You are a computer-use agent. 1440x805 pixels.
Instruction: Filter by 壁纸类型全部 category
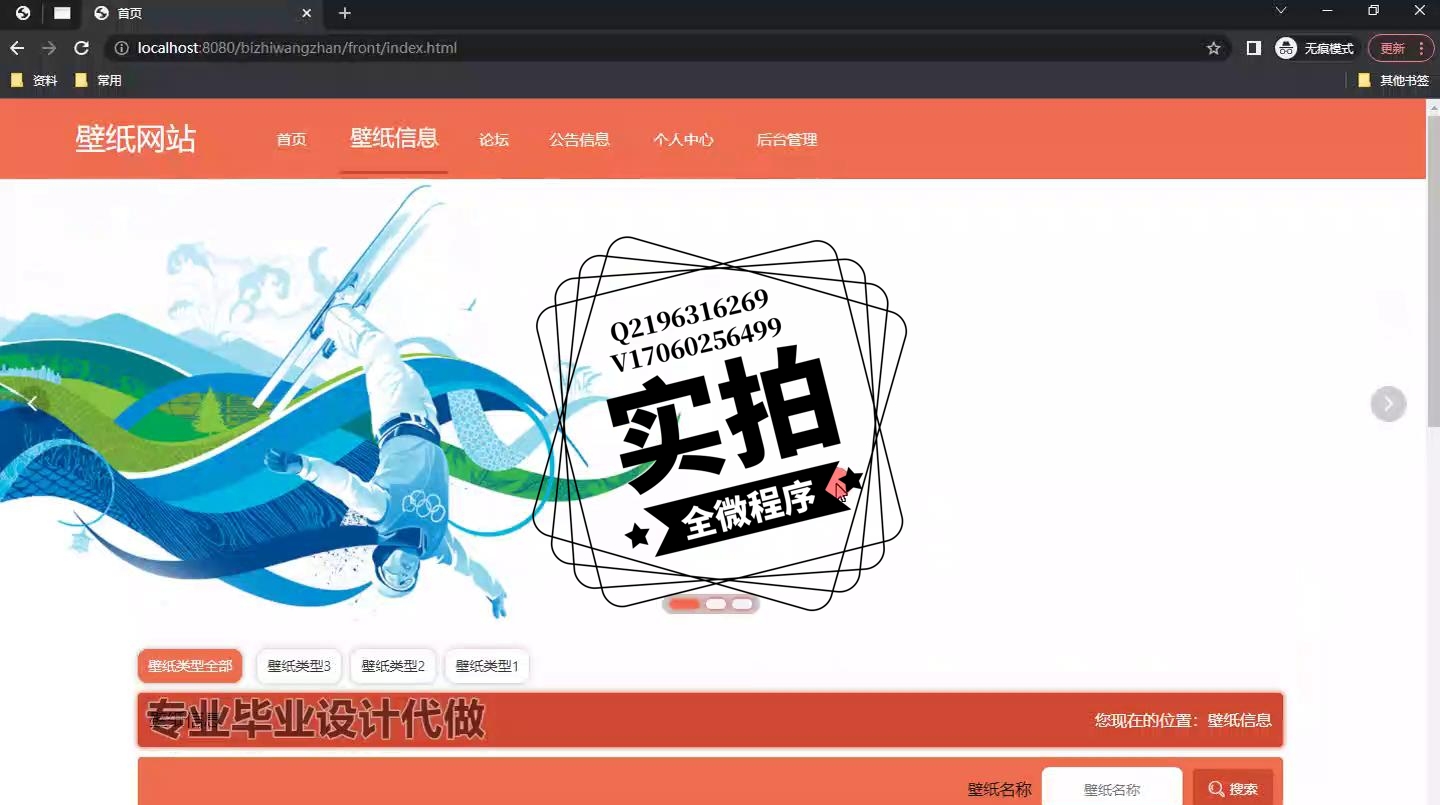point(190,666)
